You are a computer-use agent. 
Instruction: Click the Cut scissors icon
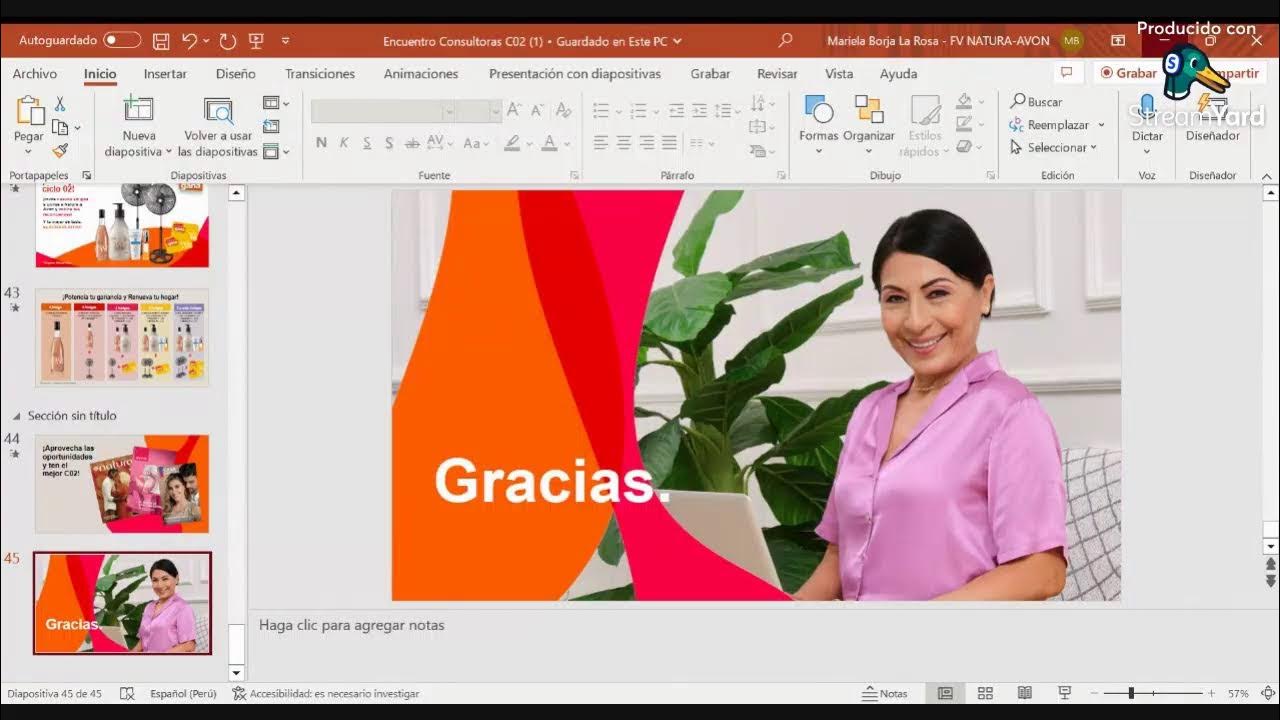(60, 104)
